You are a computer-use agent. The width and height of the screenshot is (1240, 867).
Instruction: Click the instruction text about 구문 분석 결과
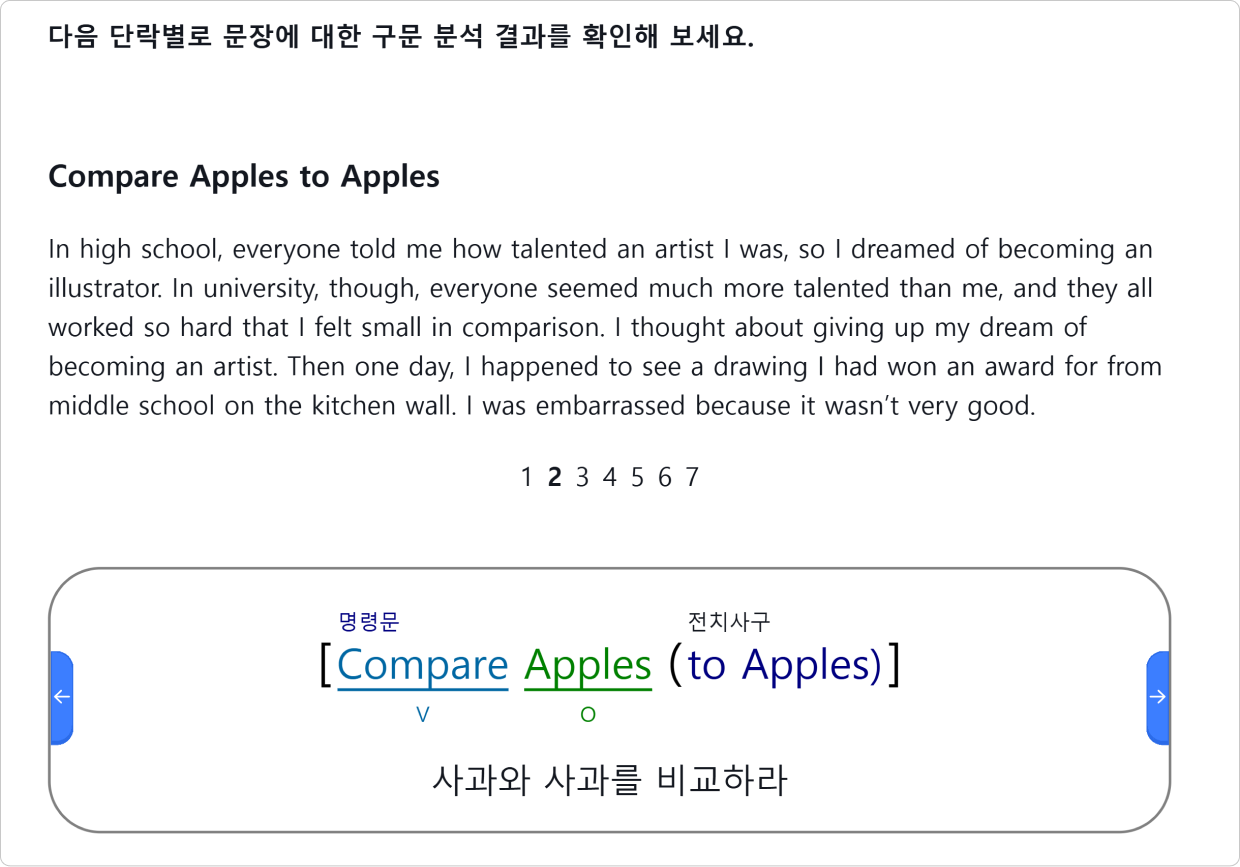point(401,37)
